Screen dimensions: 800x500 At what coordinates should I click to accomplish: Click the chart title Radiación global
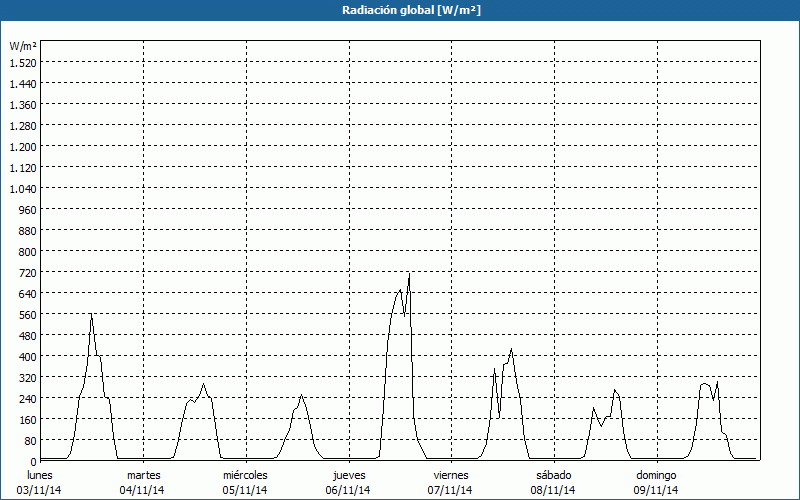pyautogui.click(x=400, y=10)
